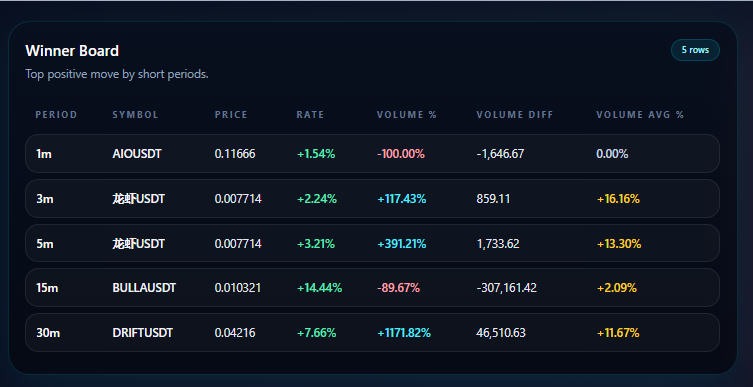Image resolution: width=753 pixels, height=387 pixels.
Task: Click volume diff 859.11
Action: click(x=493, y=199)
